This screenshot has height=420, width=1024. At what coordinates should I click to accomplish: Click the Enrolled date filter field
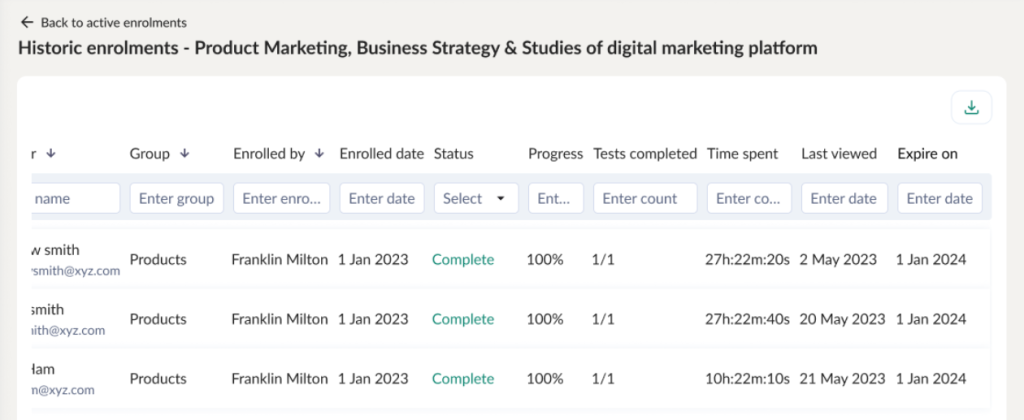click(381, 198)
